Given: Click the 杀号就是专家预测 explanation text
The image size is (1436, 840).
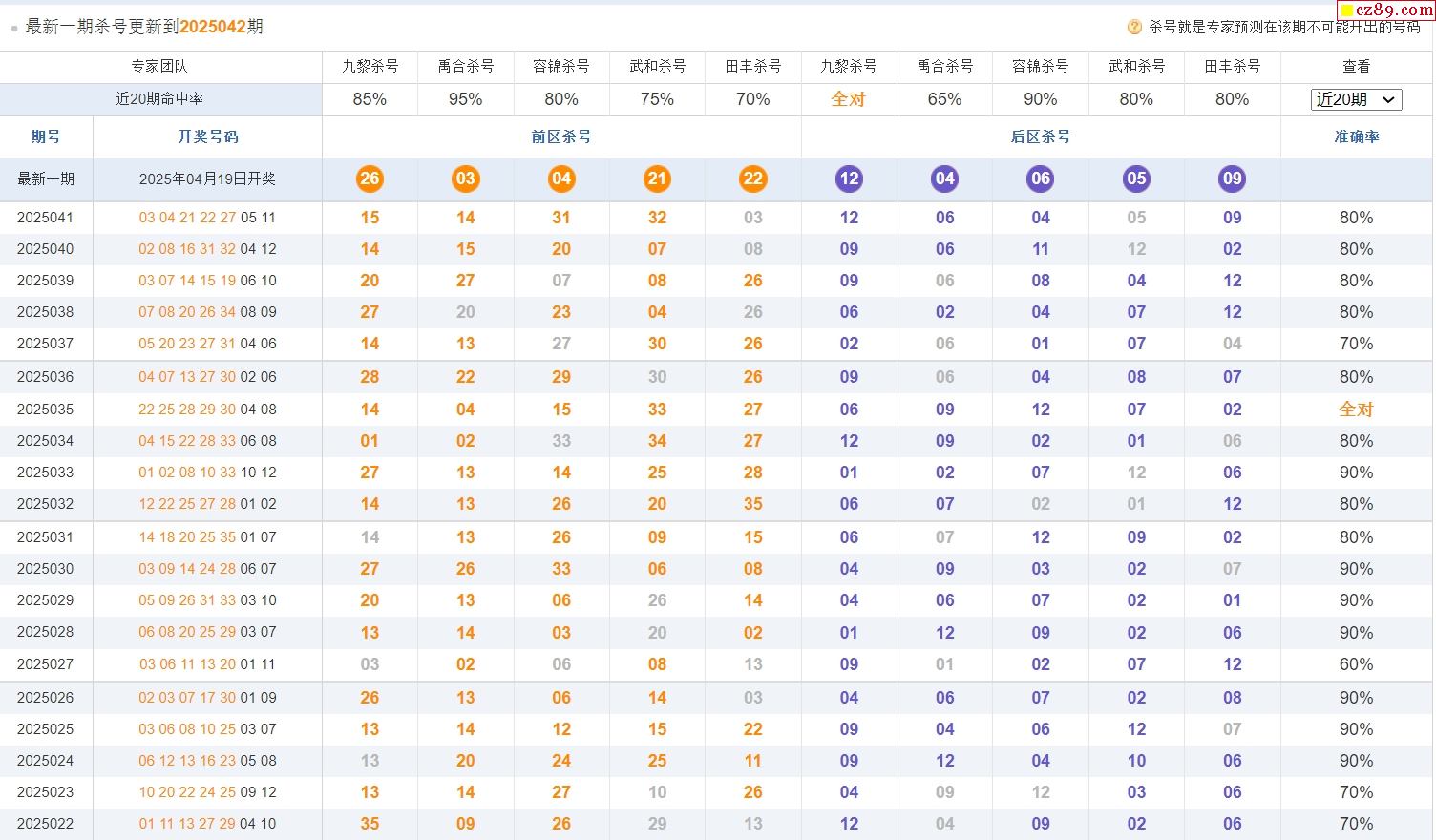Looking at the screenshot, I should pyautogui.click(x=1284, y=28).
